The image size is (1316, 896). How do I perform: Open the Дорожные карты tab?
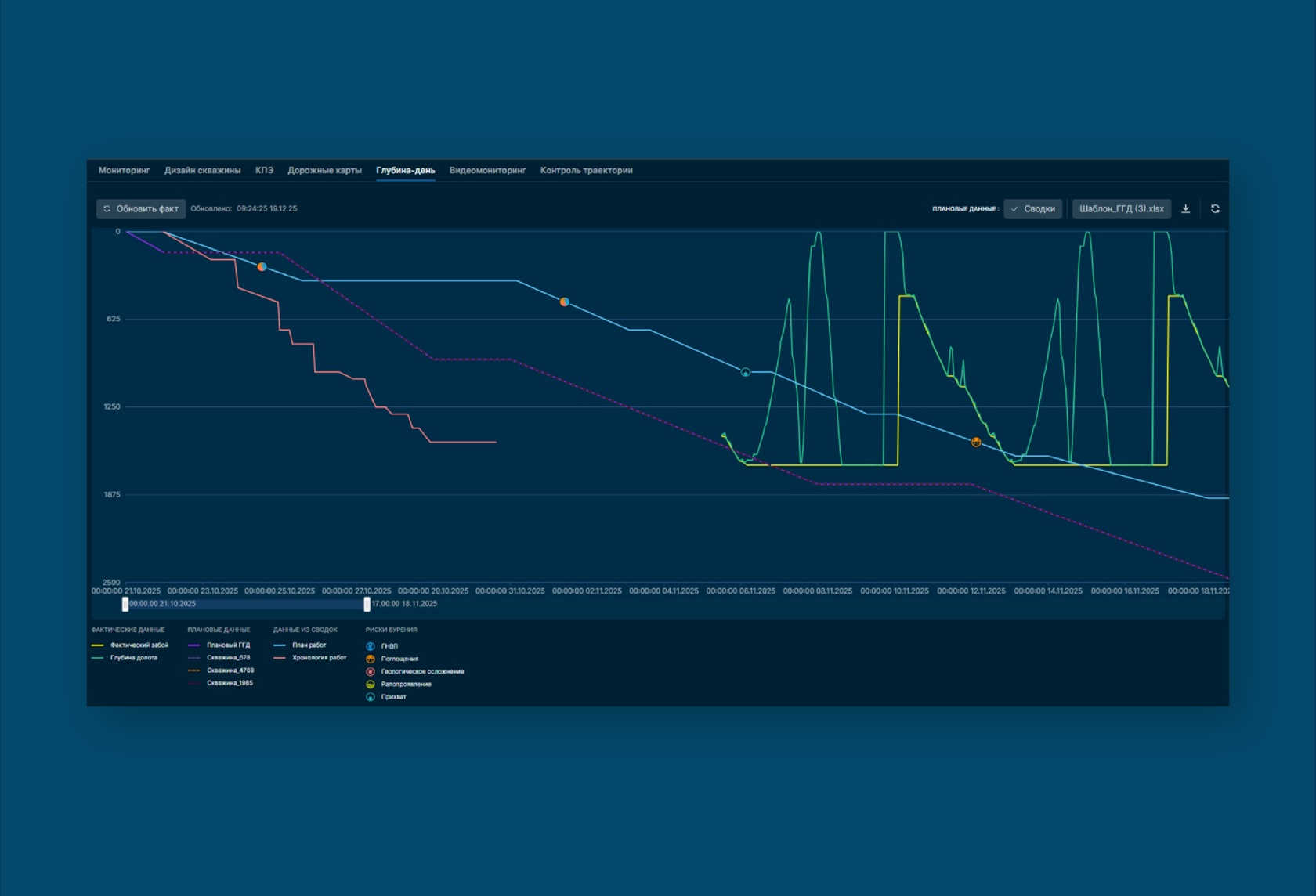pos(324,170)
